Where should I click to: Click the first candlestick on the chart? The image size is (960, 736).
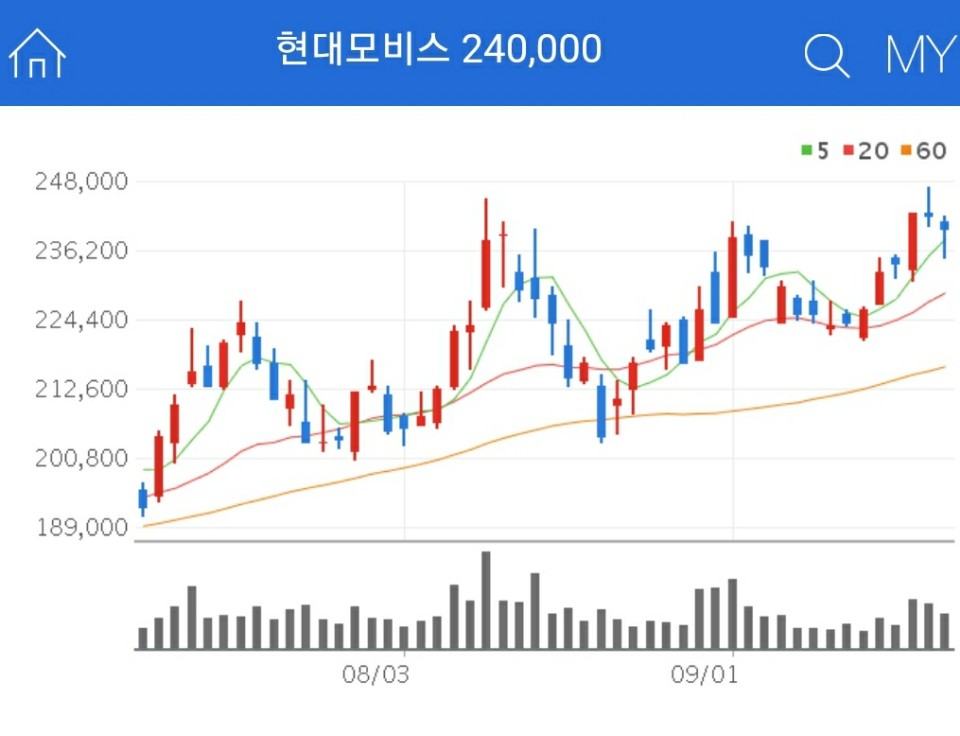[141, 498]
